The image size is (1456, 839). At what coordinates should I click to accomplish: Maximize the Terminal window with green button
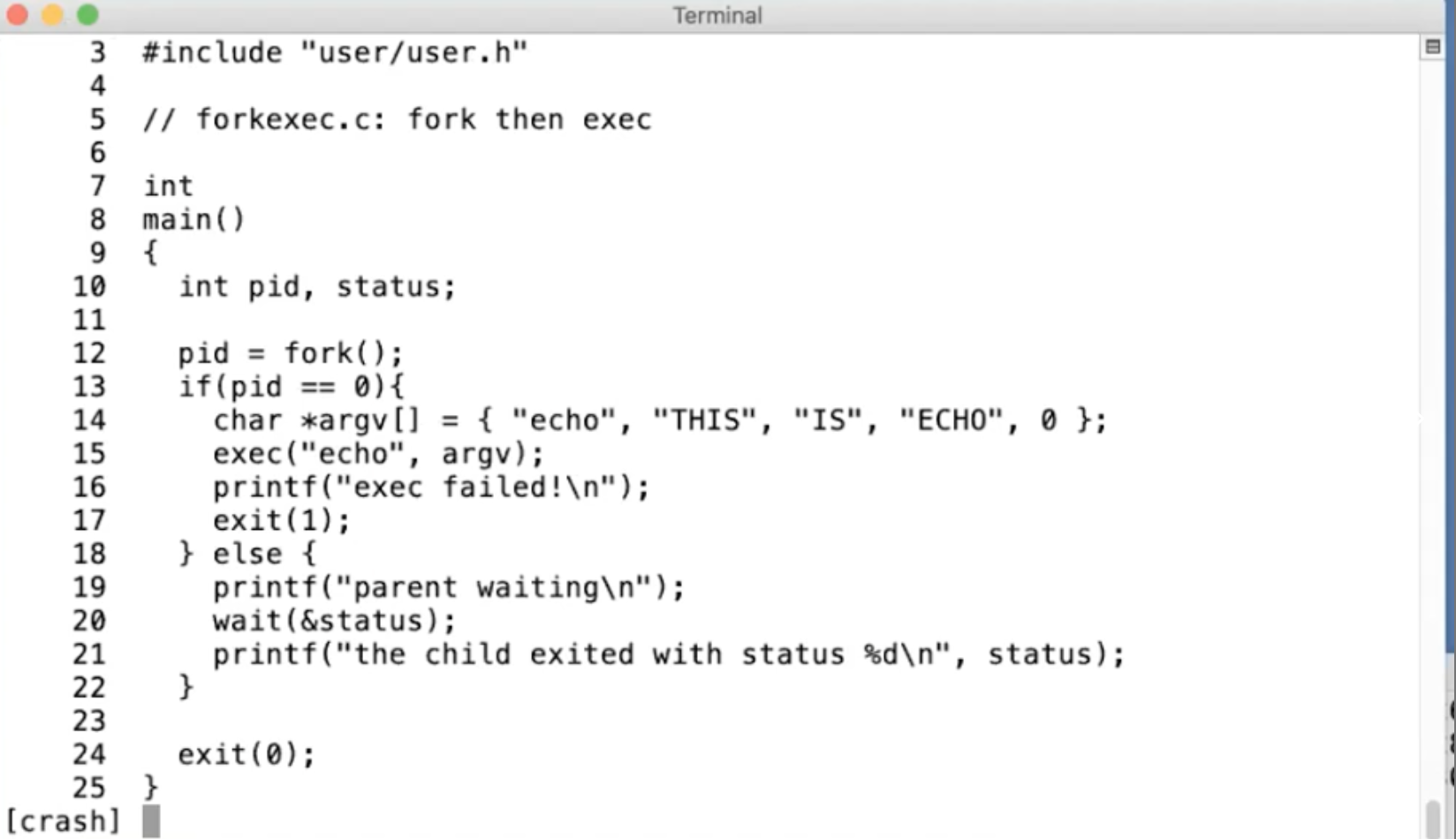point(87,15)
